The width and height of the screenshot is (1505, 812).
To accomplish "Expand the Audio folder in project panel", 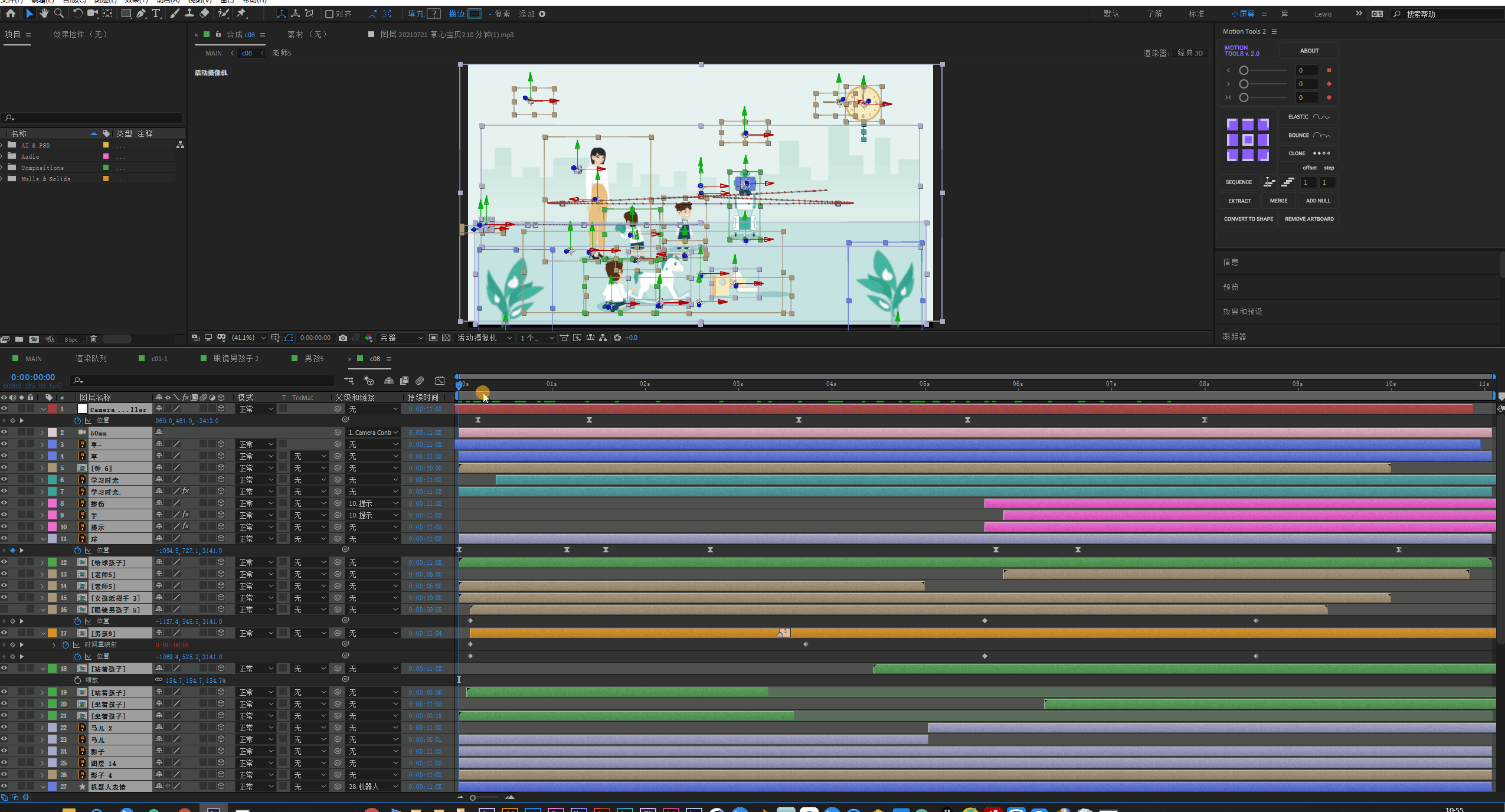I will [2, 156].
